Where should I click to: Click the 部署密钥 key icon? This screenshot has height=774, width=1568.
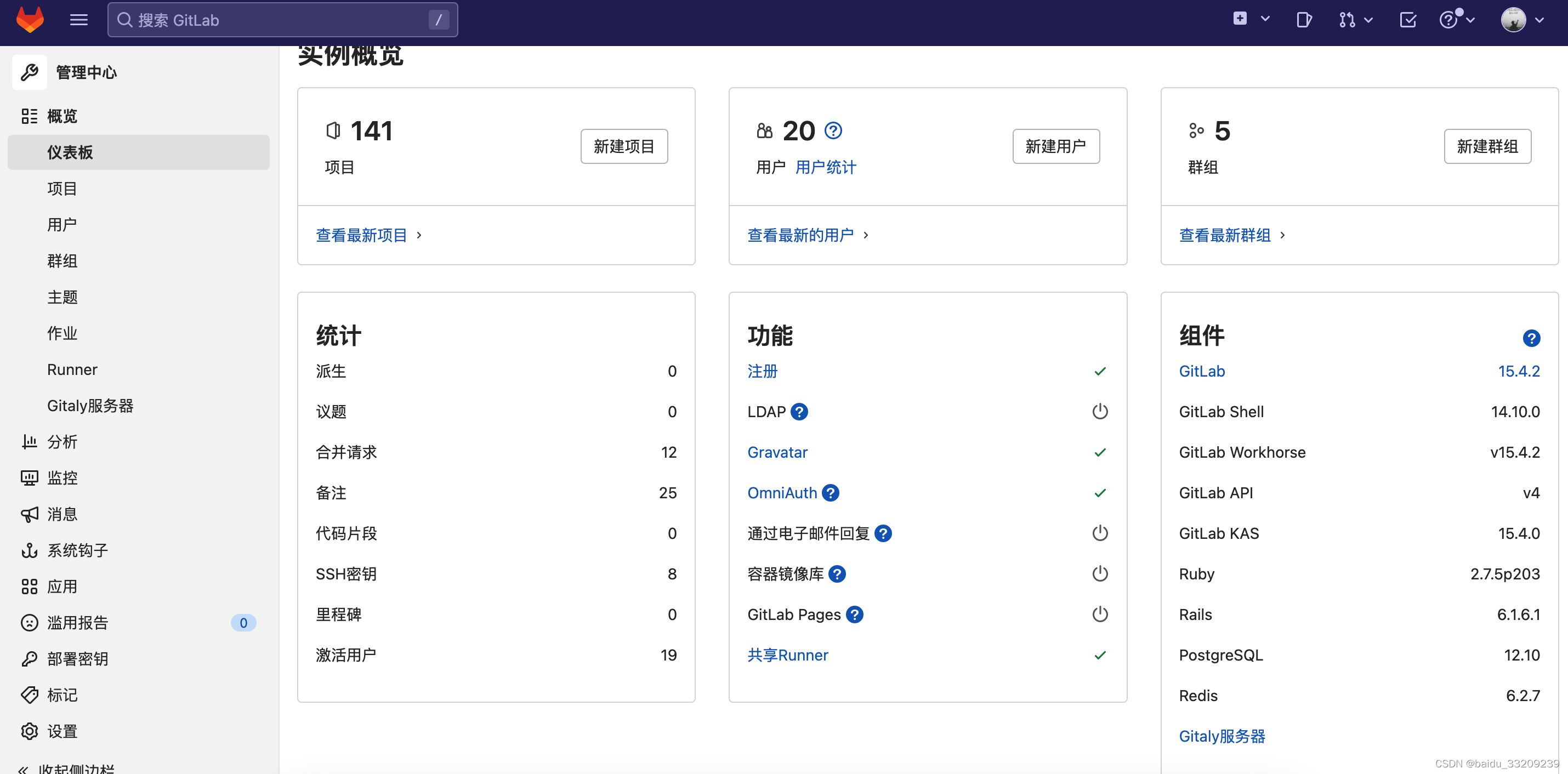tap(29, 659)
